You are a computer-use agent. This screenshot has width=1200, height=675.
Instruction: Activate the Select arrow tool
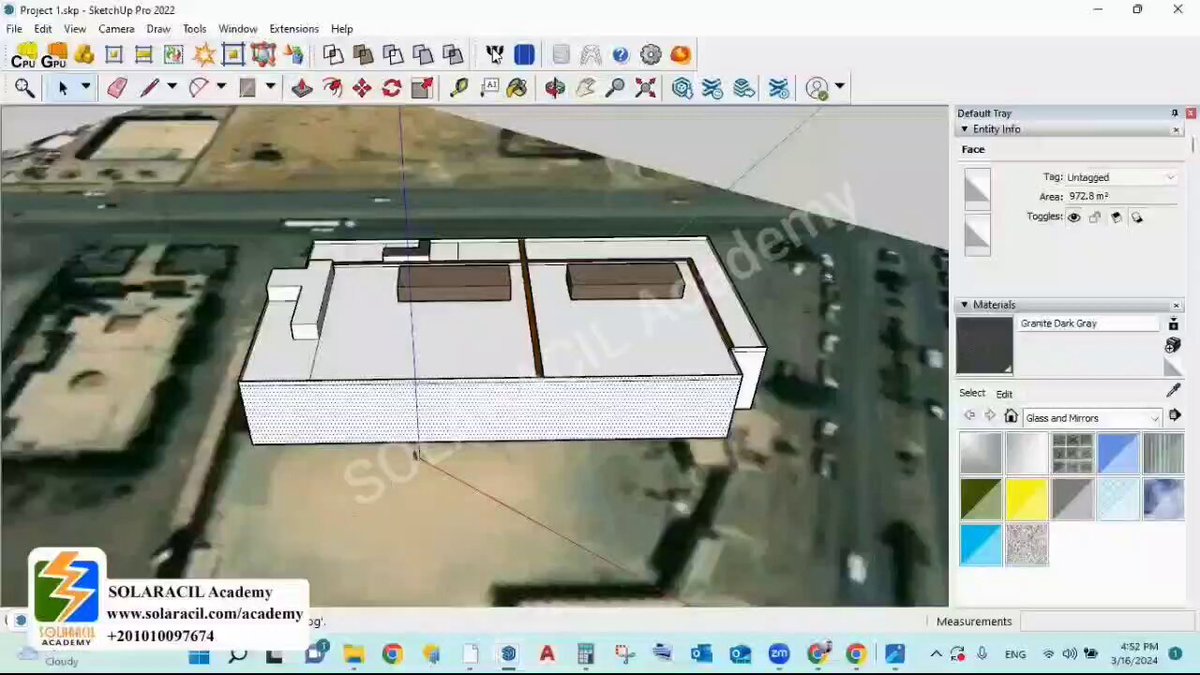click(x=63, y=88)
